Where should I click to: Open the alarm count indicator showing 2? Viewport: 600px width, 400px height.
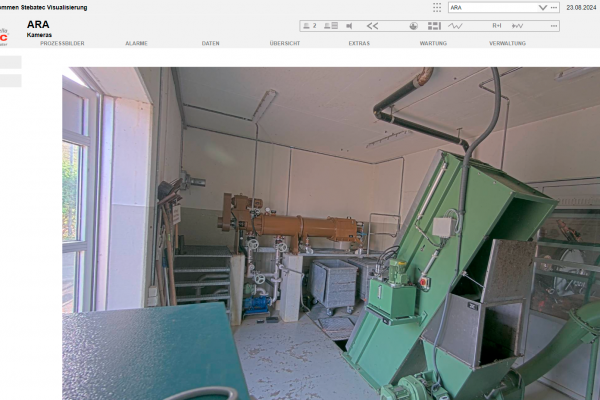tap(310, 26)
